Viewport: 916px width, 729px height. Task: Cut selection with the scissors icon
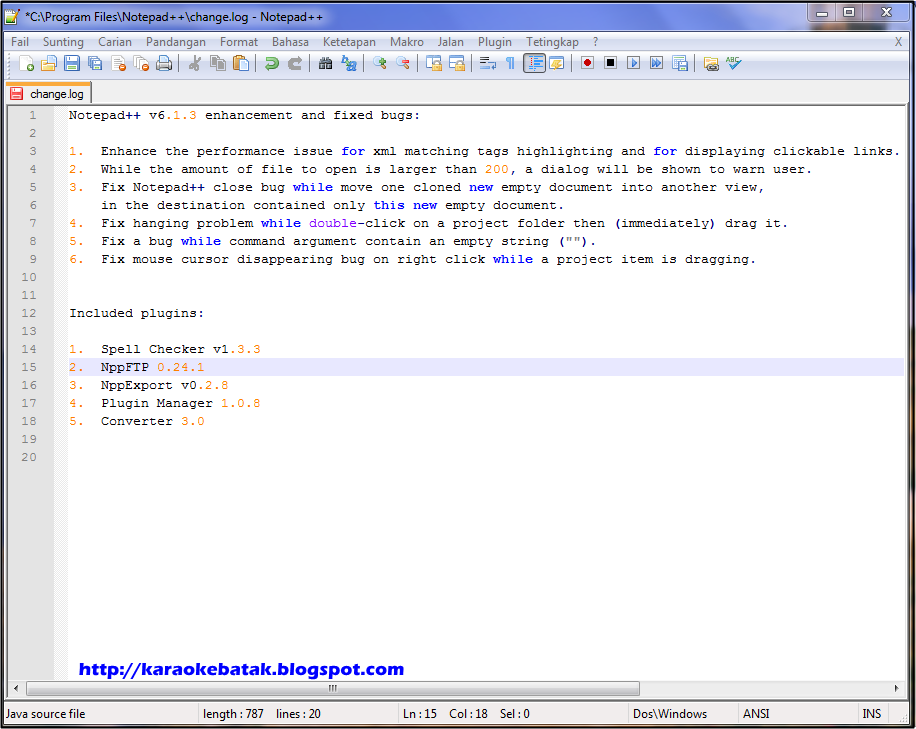click(x=195, y=63)
